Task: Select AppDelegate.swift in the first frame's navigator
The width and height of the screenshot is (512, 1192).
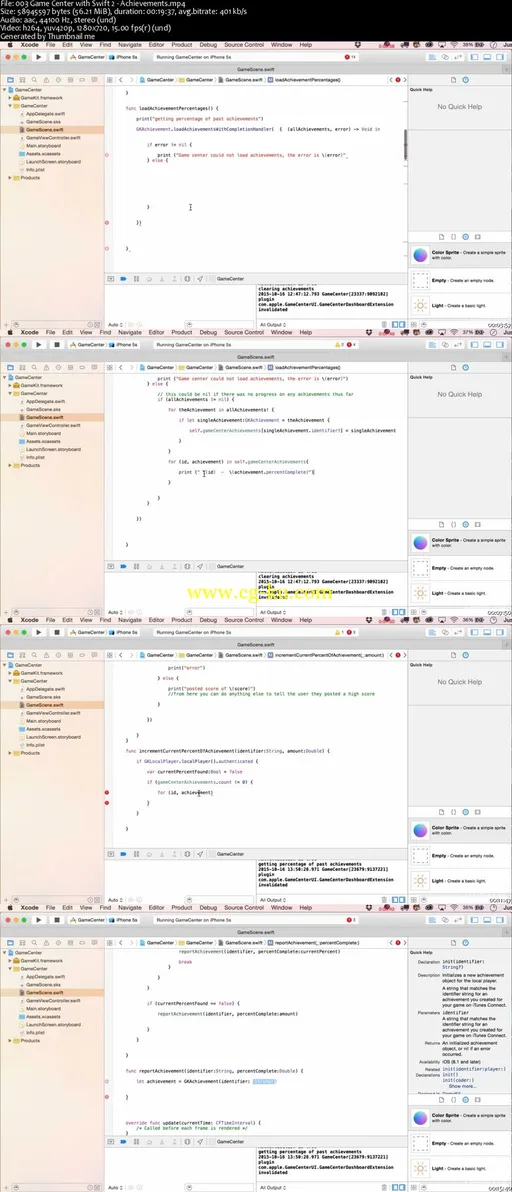Action: point(46,113)
